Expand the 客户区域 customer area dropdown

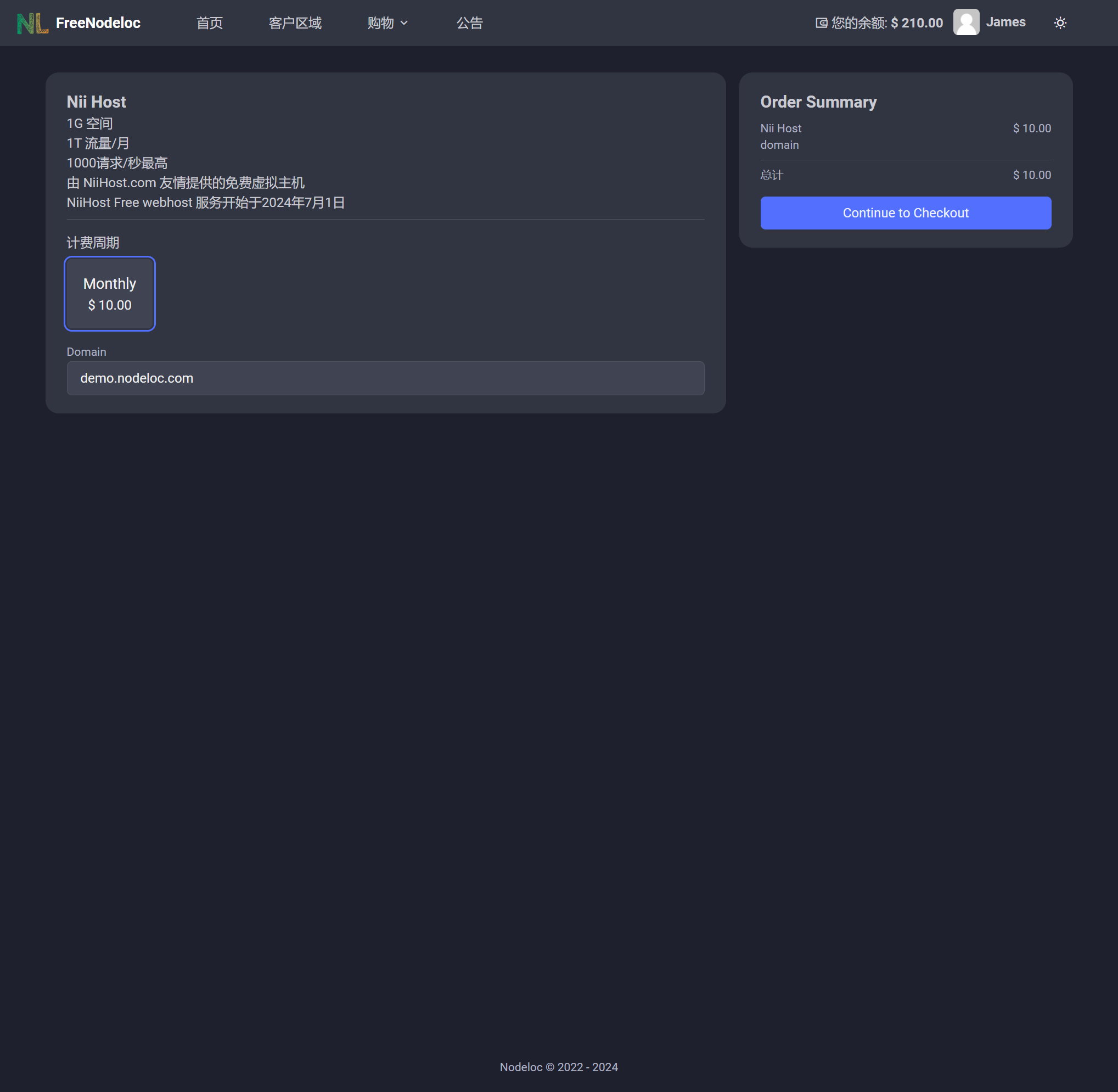[295, 22]
